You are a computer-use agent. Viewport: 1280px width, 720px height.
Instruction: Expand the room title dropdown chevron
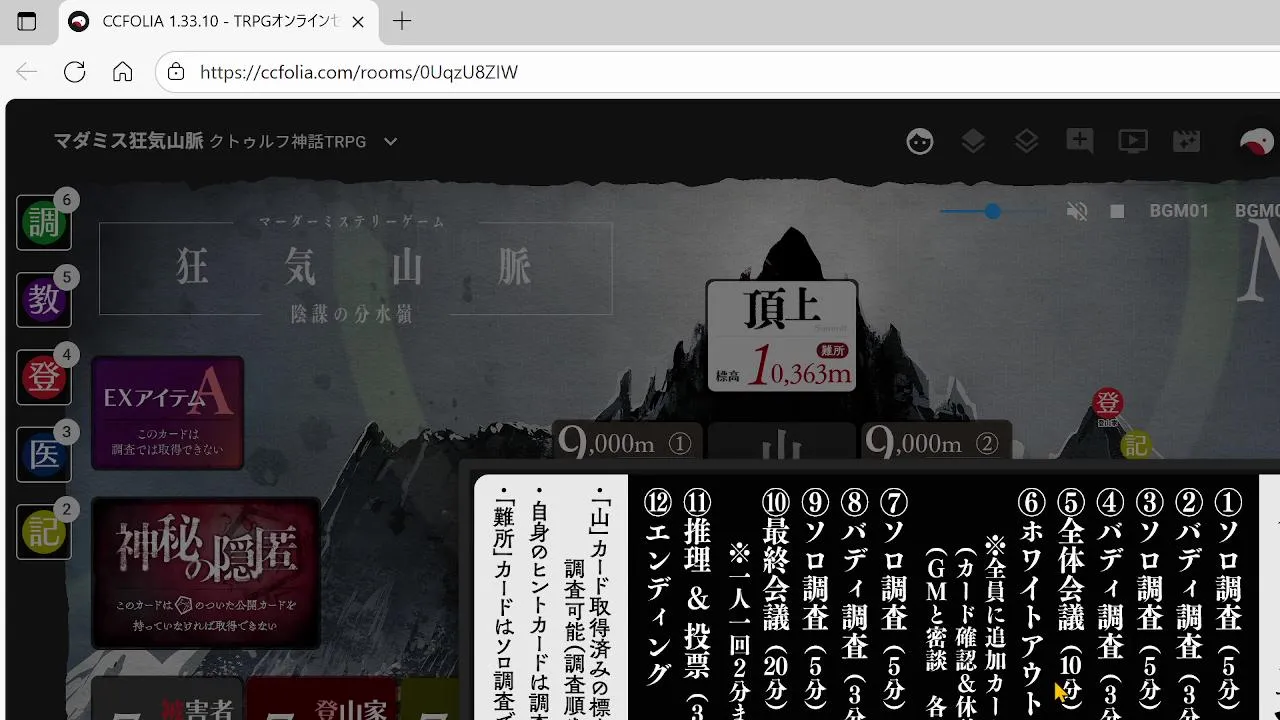click(x=391, y=142)
